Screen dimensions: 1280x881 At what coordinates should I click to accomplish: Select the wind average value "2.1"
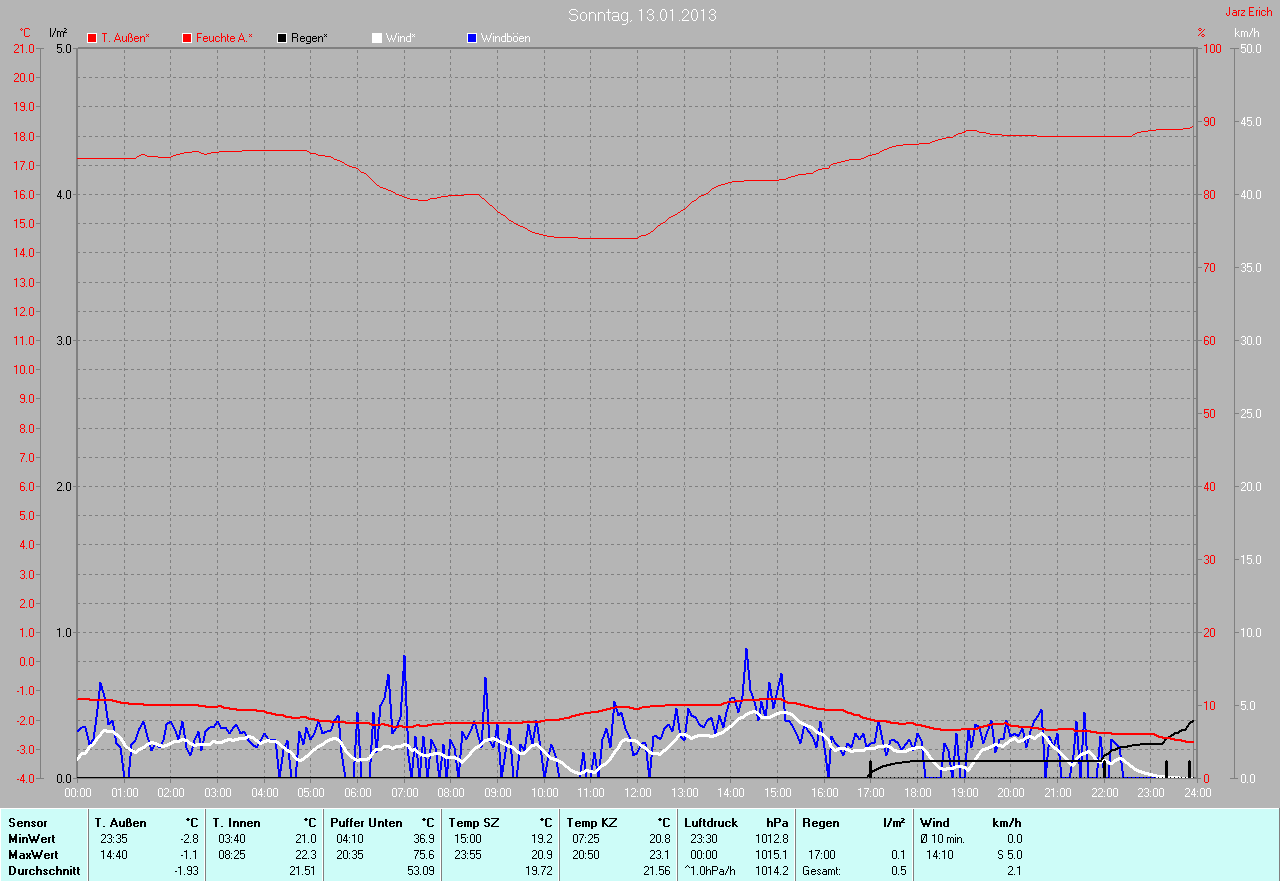coord(1014,871)
